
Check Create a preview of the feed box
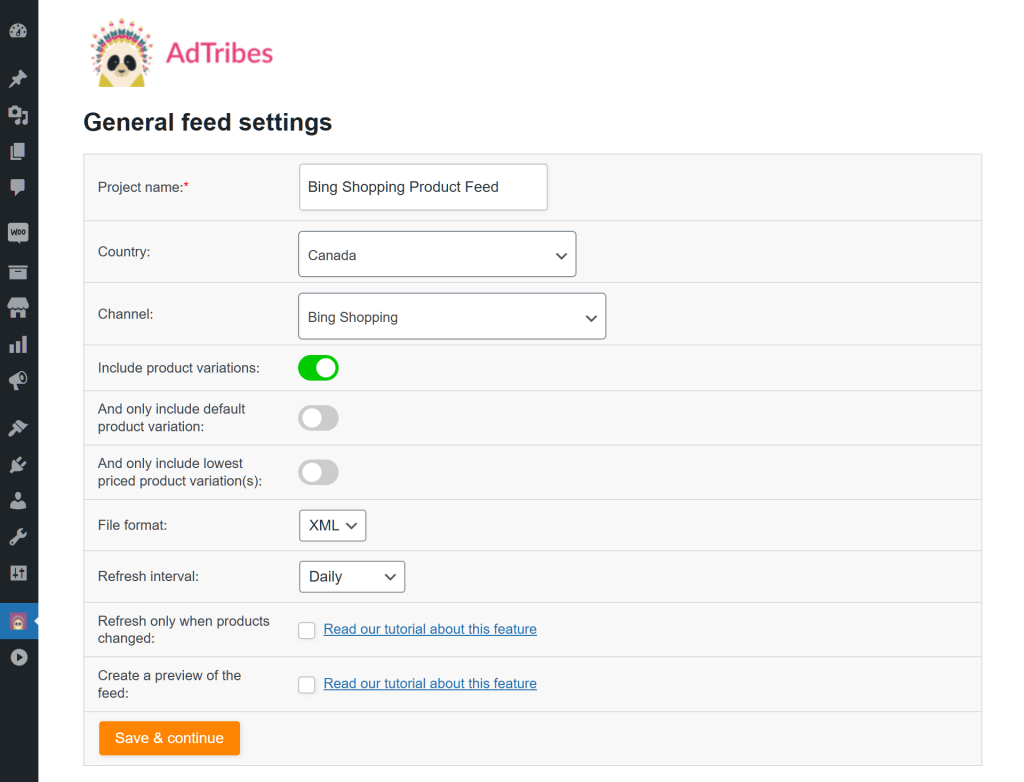306,684
